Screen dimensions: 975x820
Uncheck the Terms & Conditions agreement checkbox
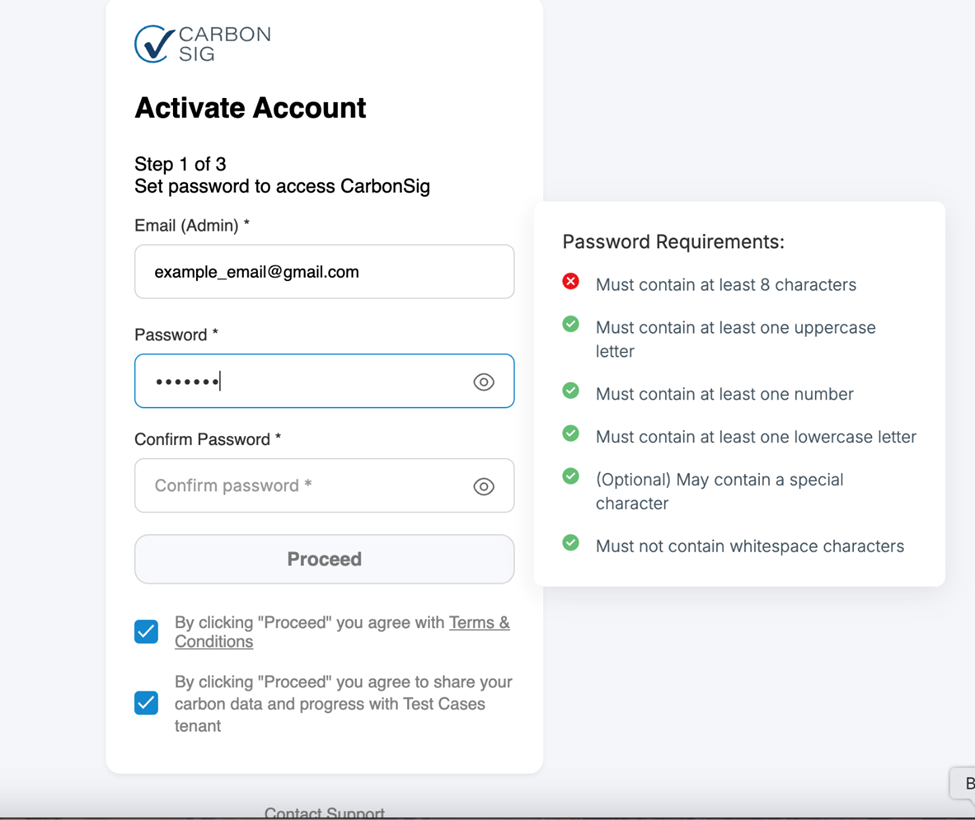[146, 632]
